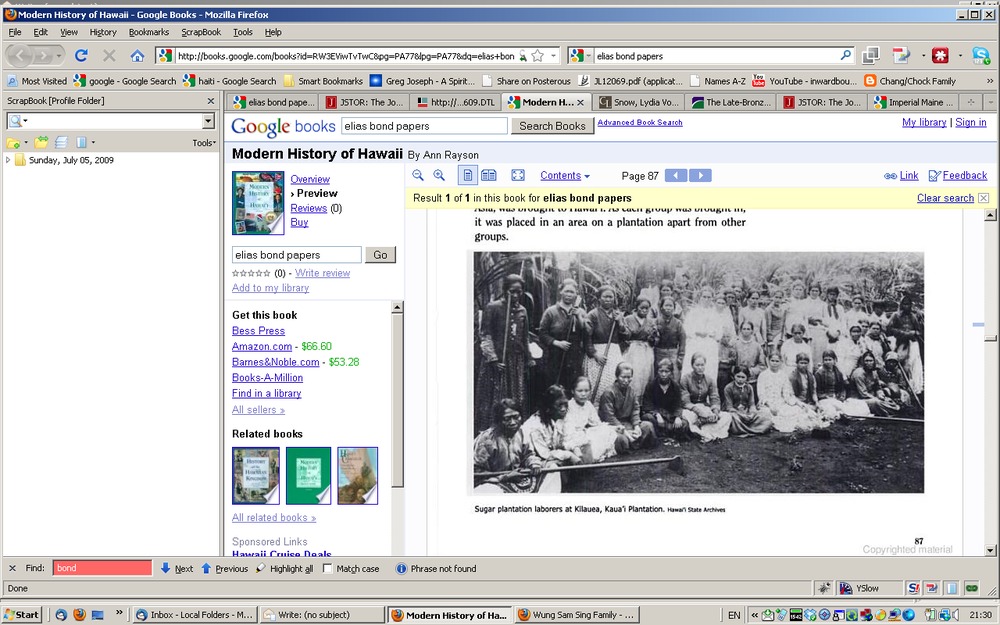The width and height of the screenshot is (1000, 625).
Task: Bookmark this page with the star
Action: tap(538, 56)
